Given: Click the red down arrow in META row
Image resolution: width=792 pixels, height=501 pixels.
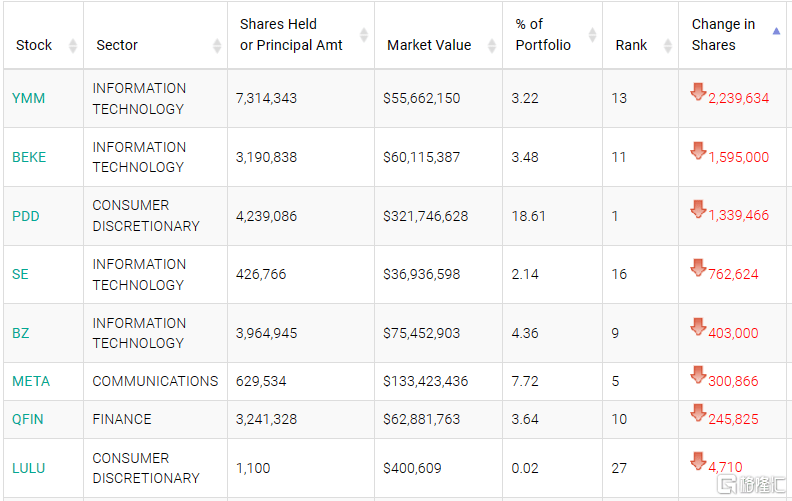Looking at the screenshot, I should click(x=698, y=375).
